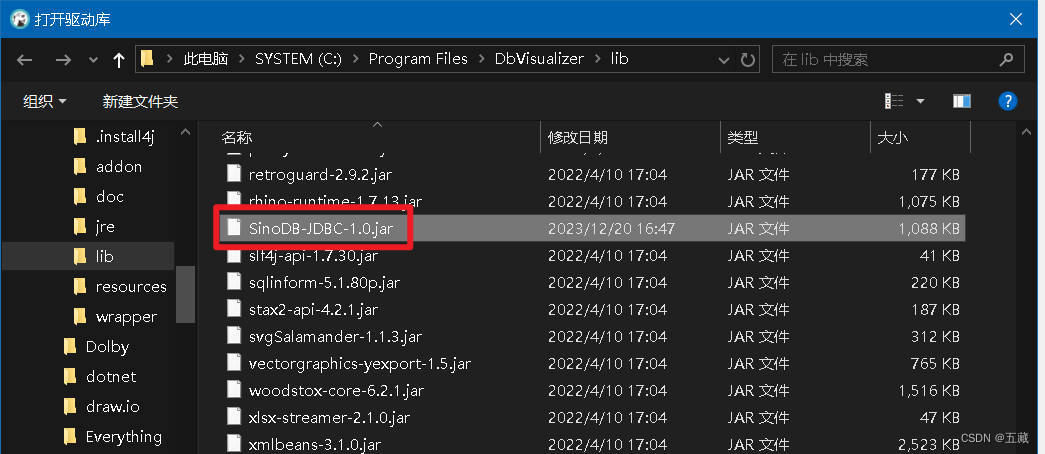
Task: Select sqlinform-5.1.80p.jar file
Action: click(x=324, y=283)
